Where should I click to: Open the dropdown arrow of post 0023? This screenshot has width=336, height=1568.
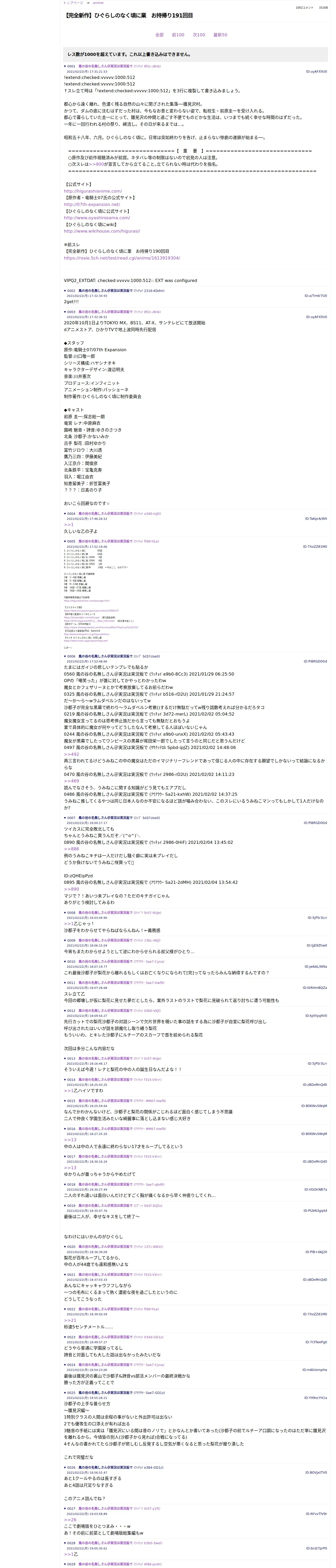click(x=65, y=1337)
